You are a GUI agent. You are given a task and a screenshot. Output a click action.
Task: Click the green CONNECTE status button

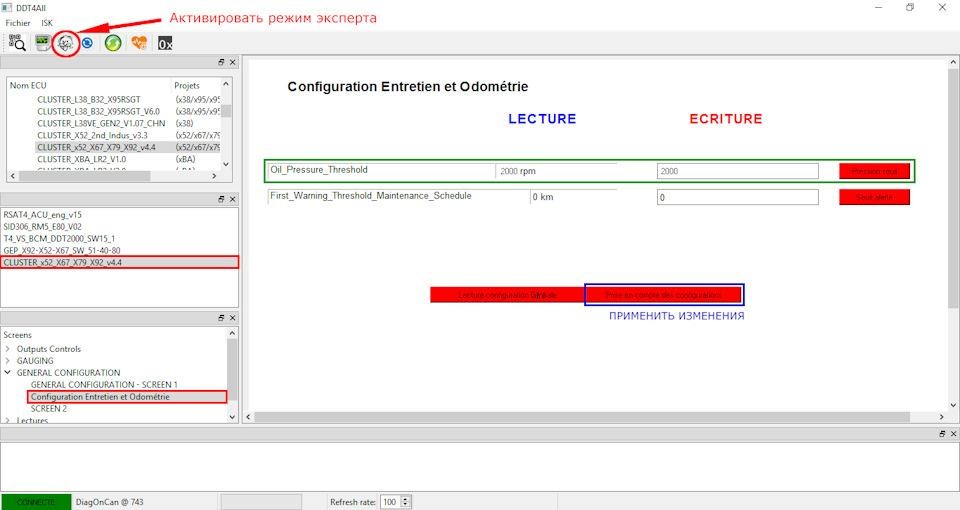36,502
